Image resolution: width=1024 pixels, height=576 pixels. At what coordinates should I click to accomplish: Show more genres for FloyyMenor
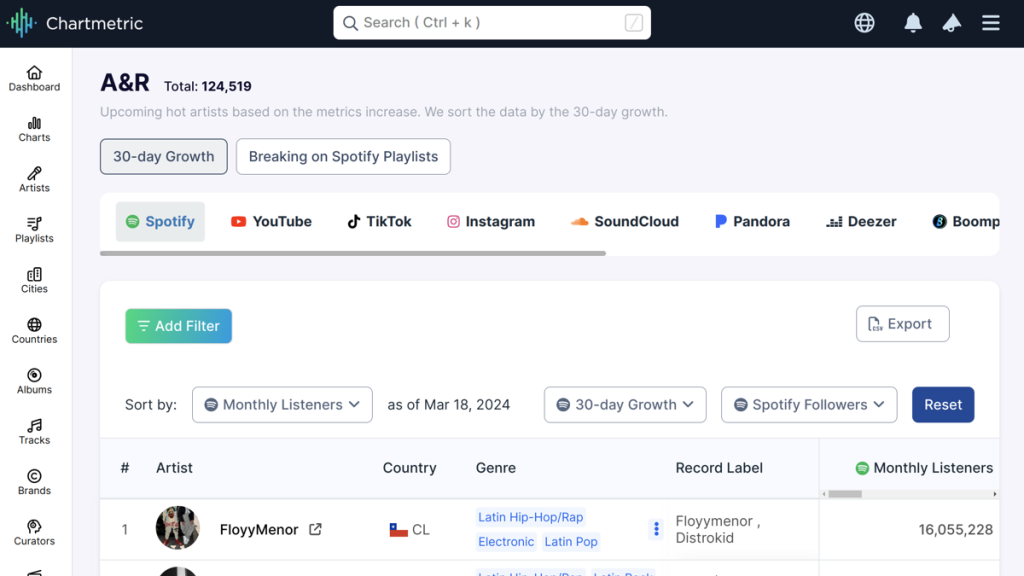(x=656, y=529)
